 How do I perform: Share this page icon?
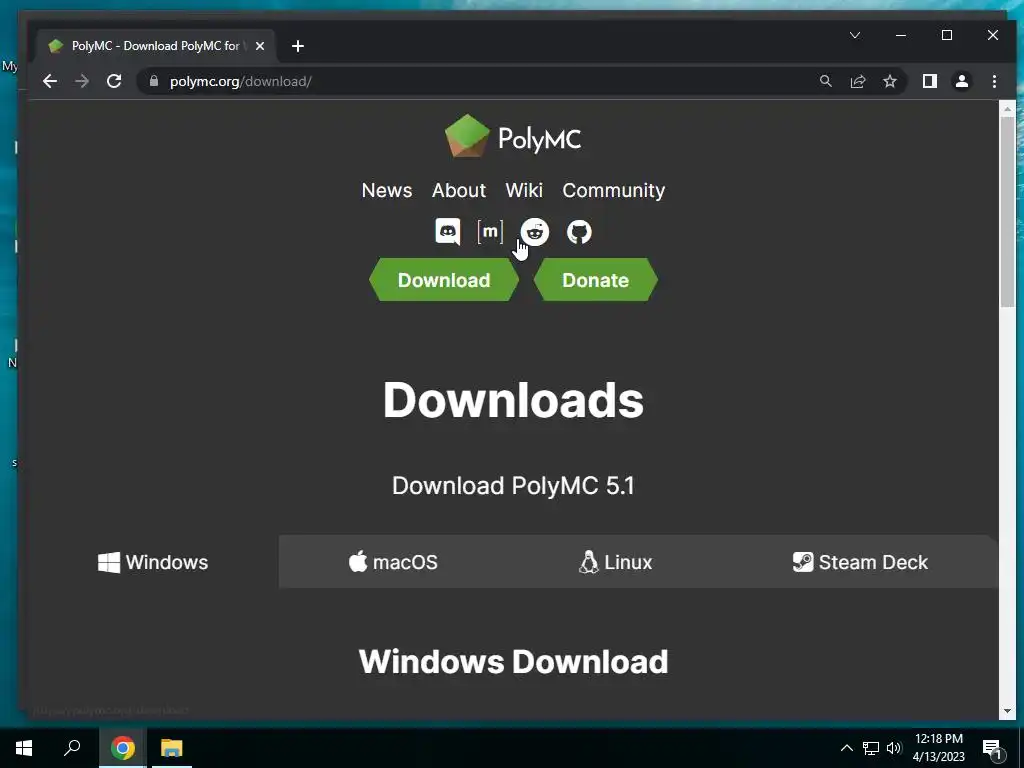tap(857, 81)
